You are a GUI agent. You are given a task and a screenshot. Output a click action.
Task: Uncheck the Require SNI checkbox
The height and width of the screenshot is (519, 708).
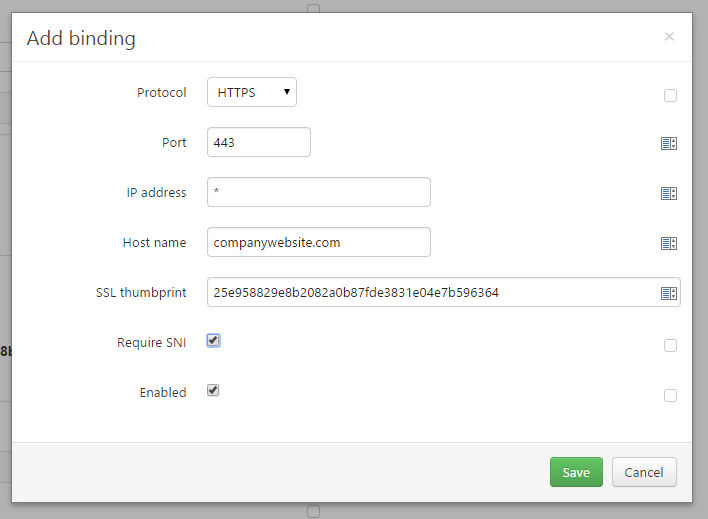point(213,341)
